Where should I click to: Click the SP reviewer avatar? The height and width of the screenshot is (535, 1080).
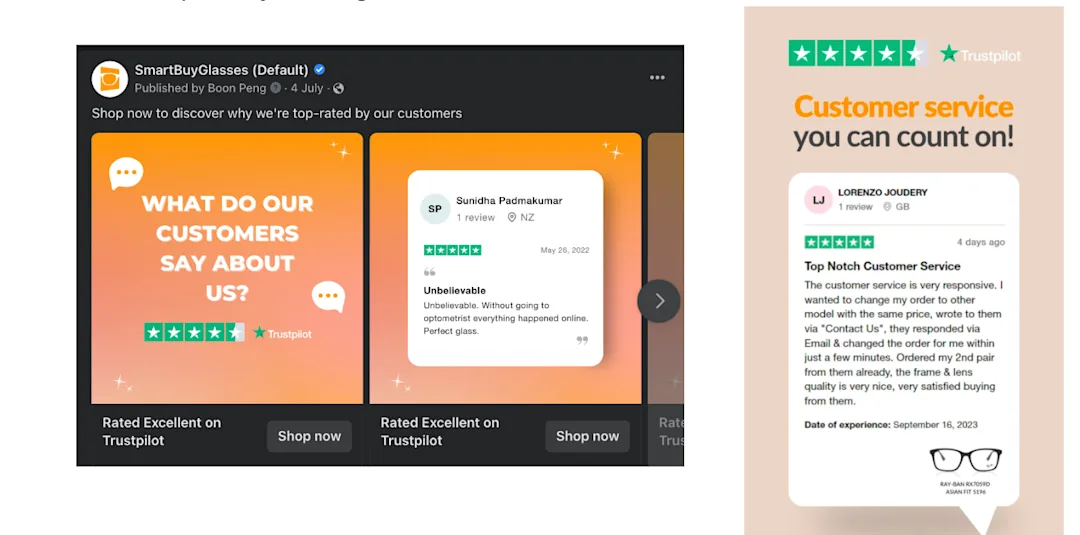click(x=435, y=209)
